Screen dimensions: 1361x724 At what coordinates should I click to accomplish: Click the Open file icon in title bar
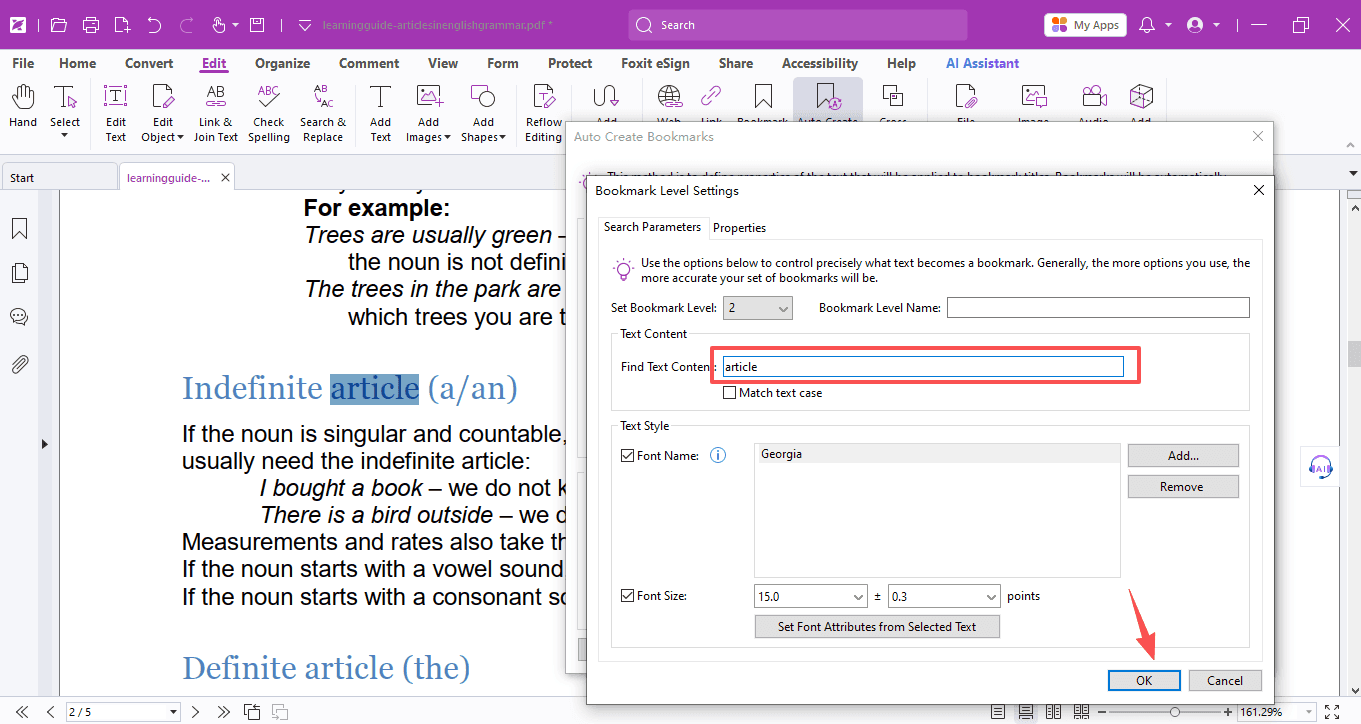[59, 25]
